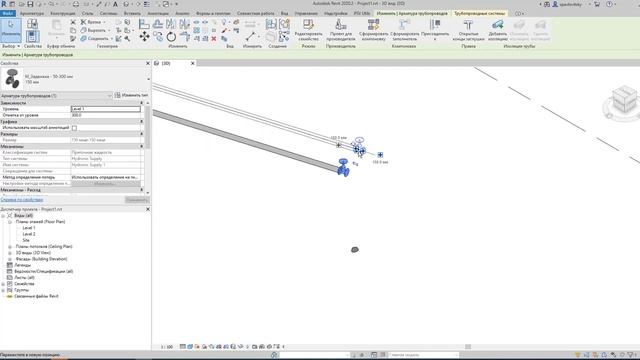Toggle Использовать масштаб аннотаций checkbox

(74, 128)
